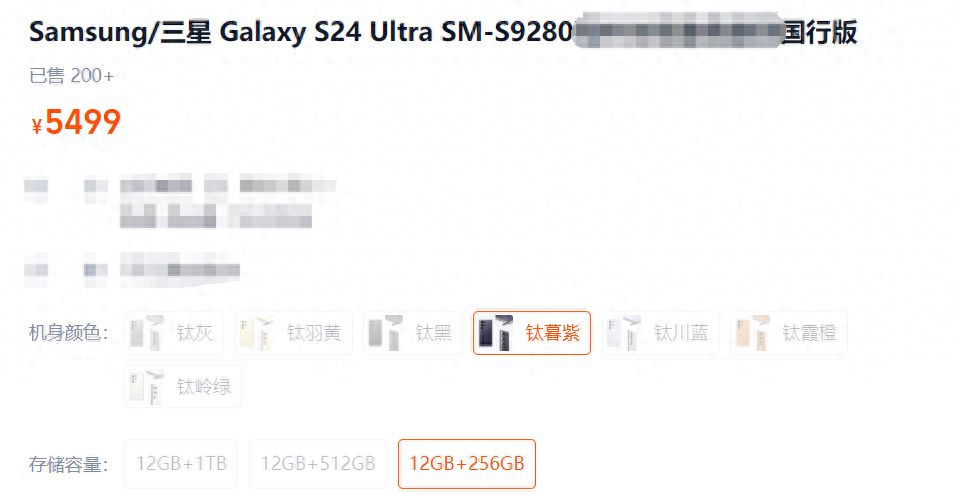The image size is (954, 503).
Task: Click the dark purple 钛暮紫 phone thumbnail
Action: pyautogui.click(x=496, y=333)
